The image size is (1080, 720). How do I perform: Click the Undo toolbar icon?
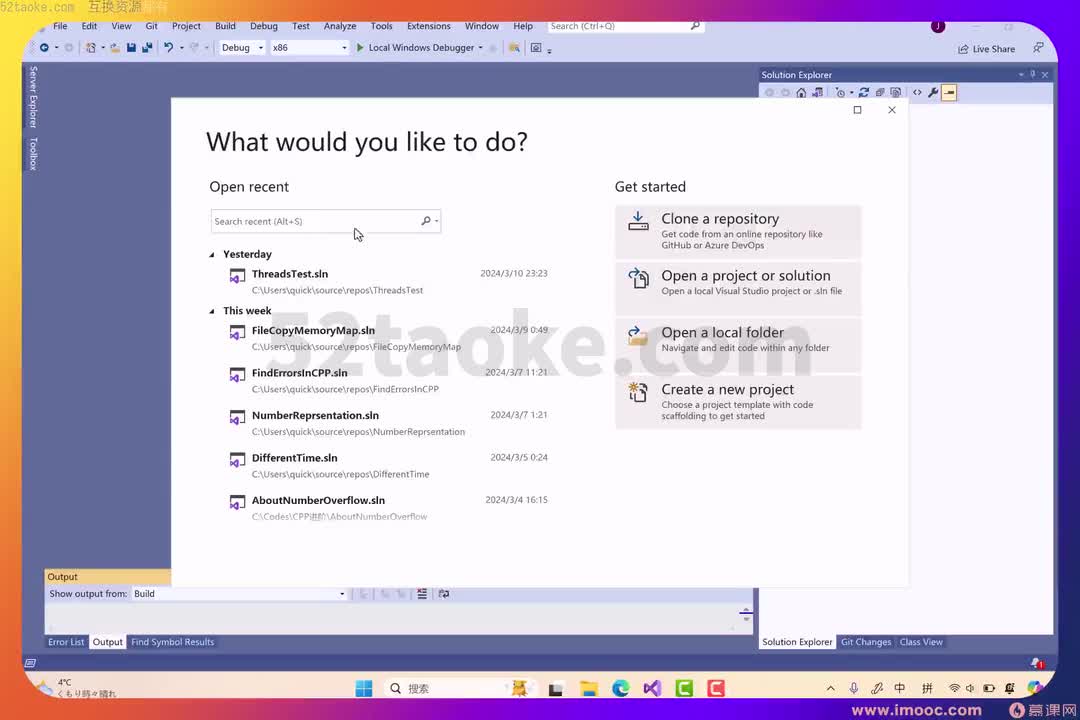click(168, 48)
